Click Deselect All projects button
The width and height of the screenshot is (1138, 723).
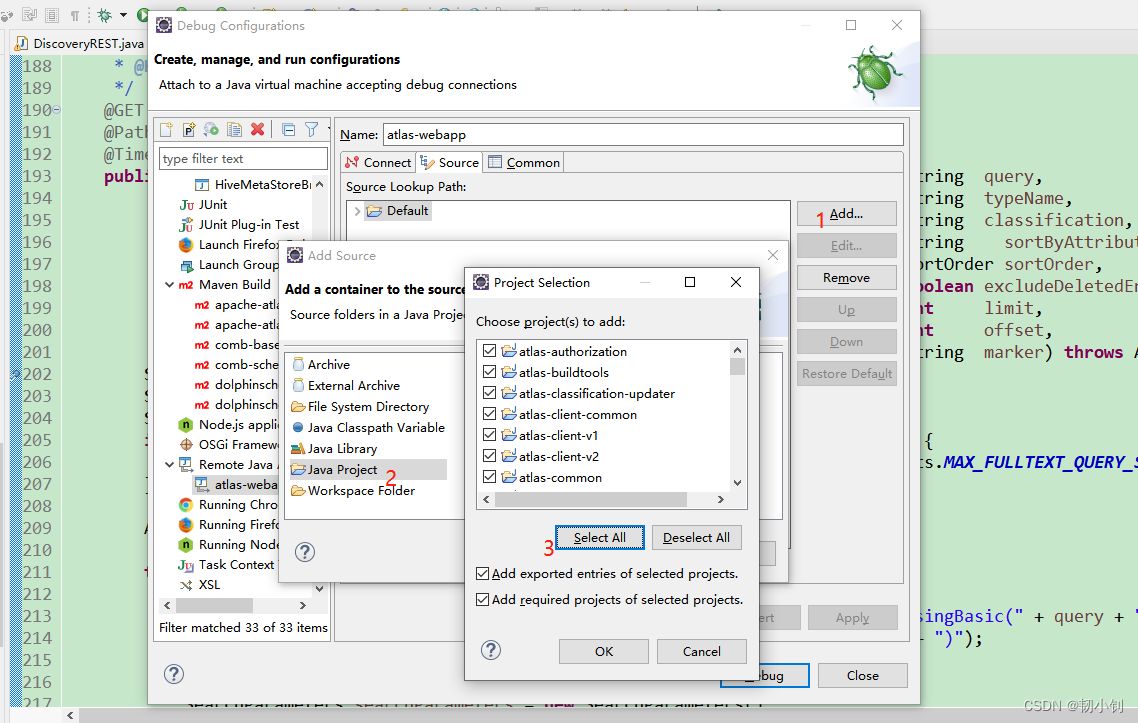pos(697,538)
